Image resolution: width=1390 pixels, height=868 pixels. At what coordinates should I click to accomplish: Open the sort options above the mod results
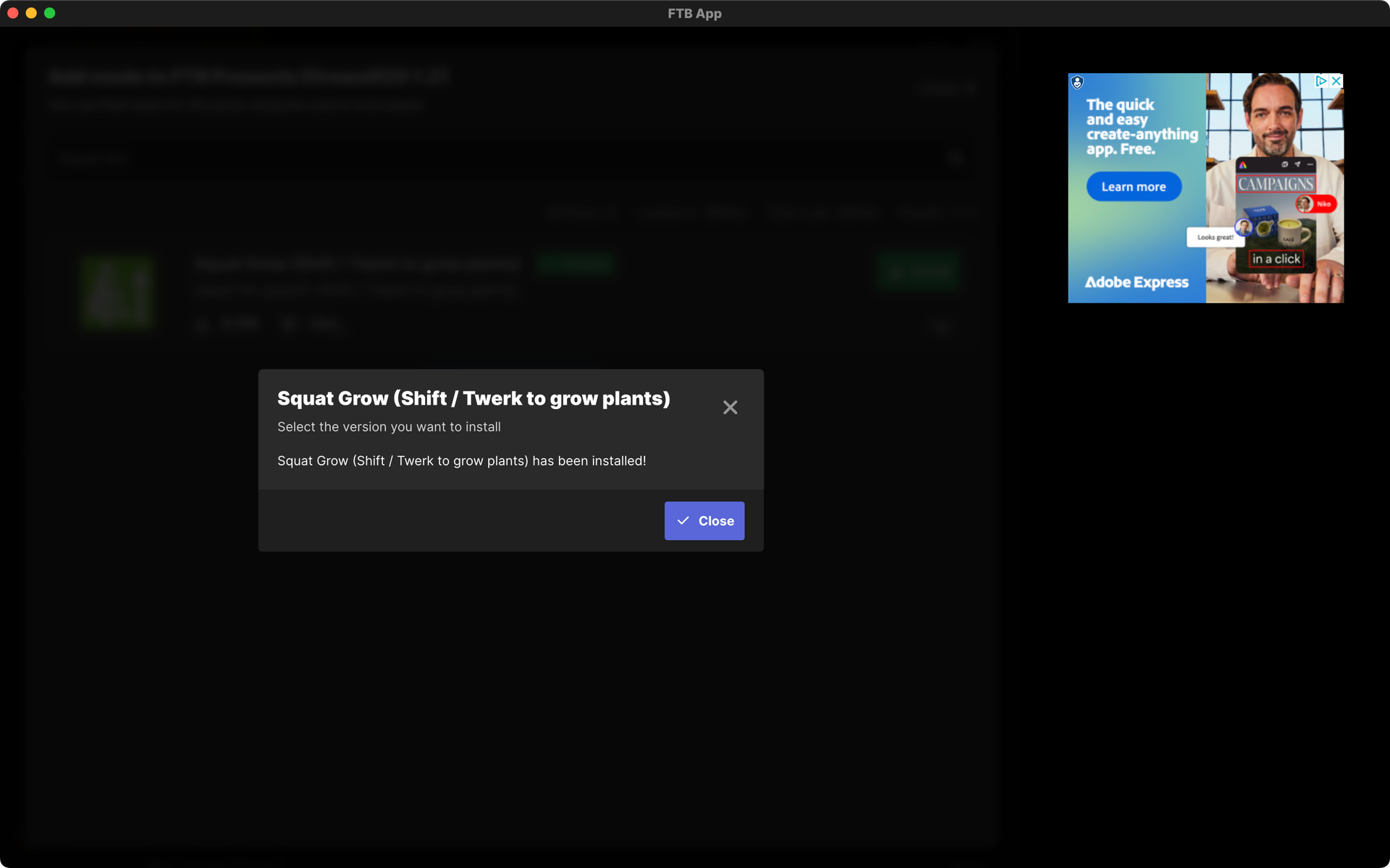tap(583, 211)
